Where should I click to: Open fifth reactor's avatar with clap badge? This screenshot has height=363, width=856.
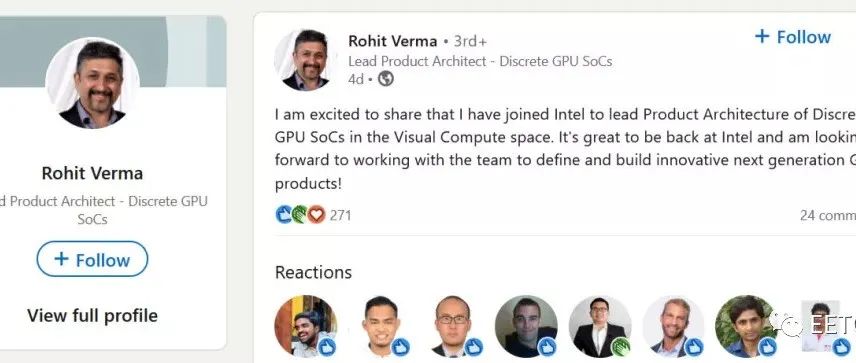pos(600,326)
